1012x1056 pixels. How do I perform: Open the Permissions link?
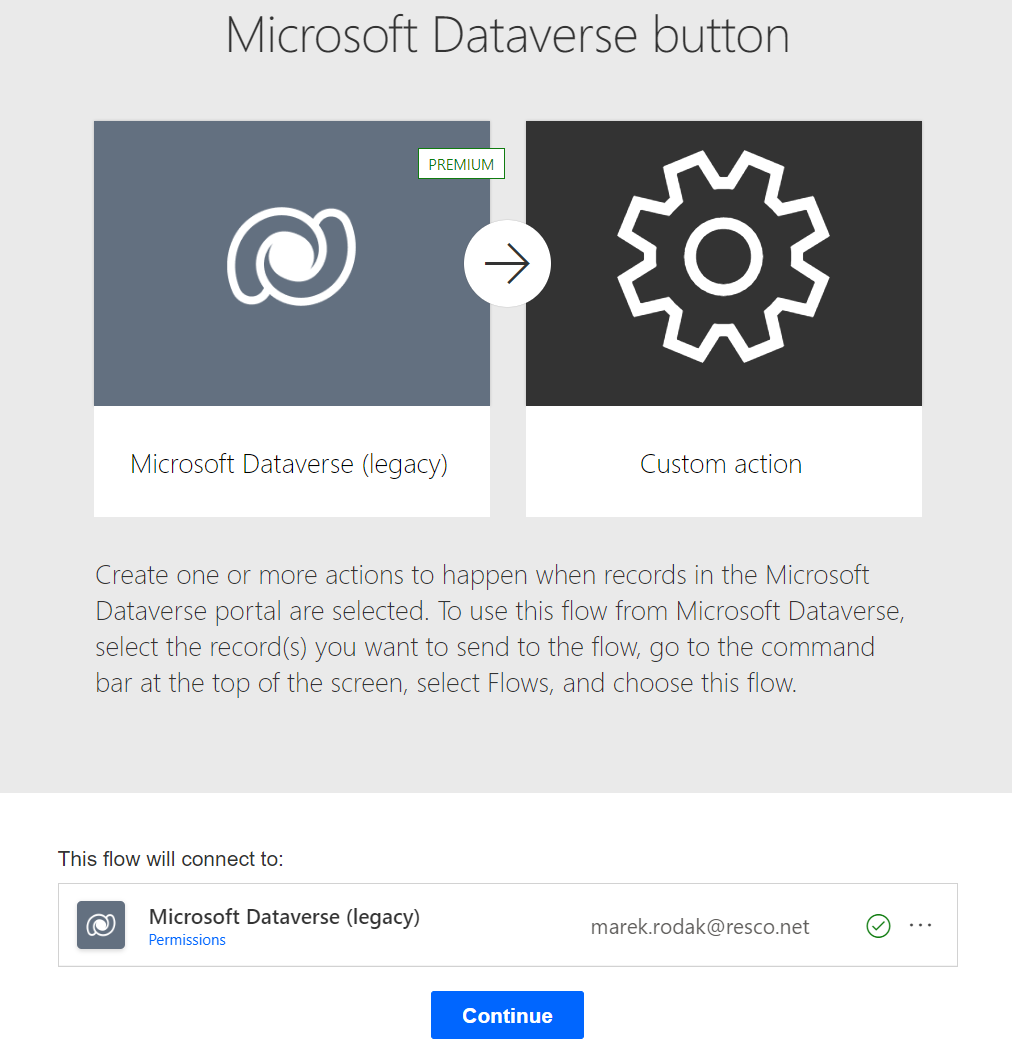[187, 940]
